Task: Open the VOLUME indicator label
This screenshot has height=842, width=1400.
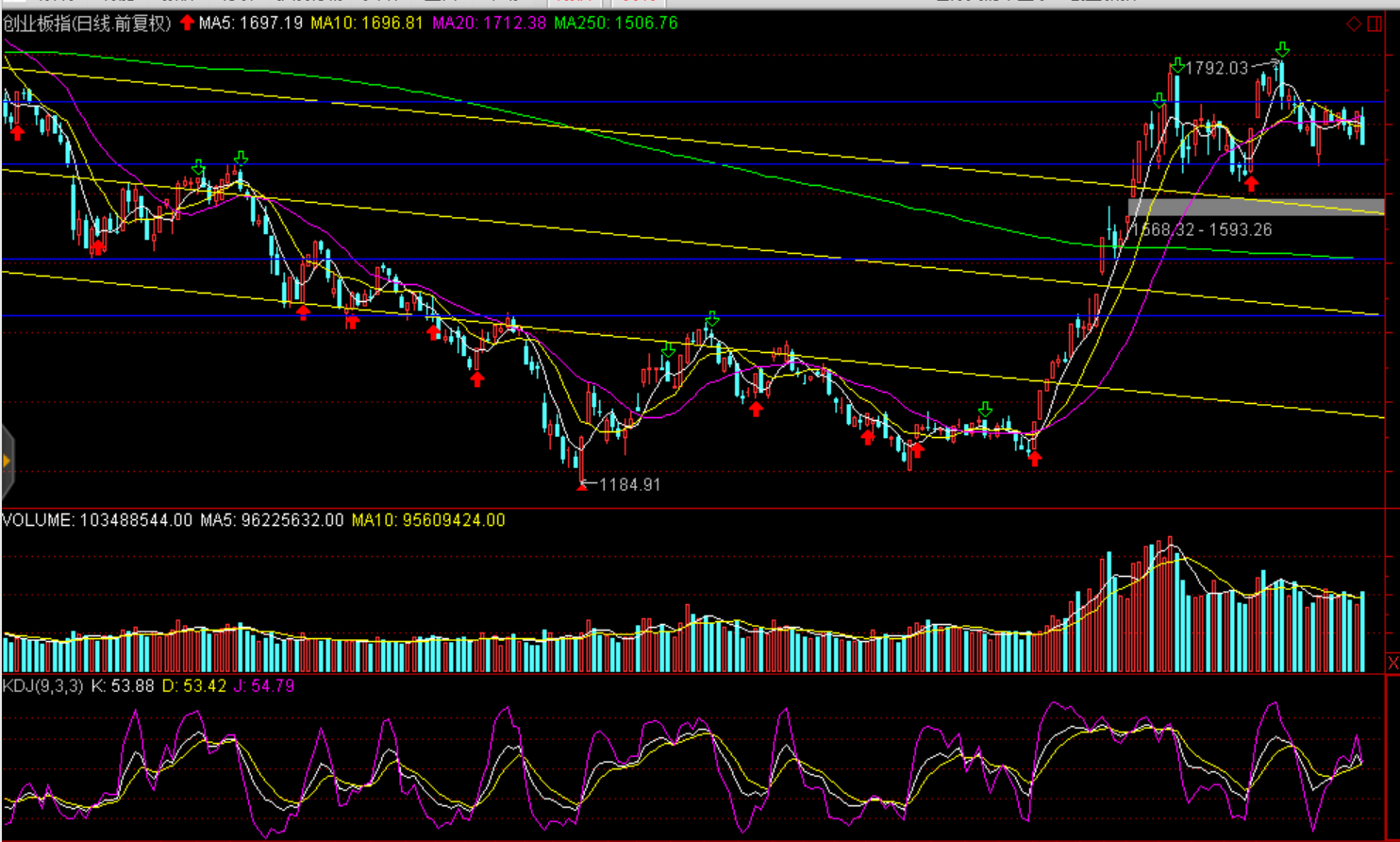Action: [38, 520]
